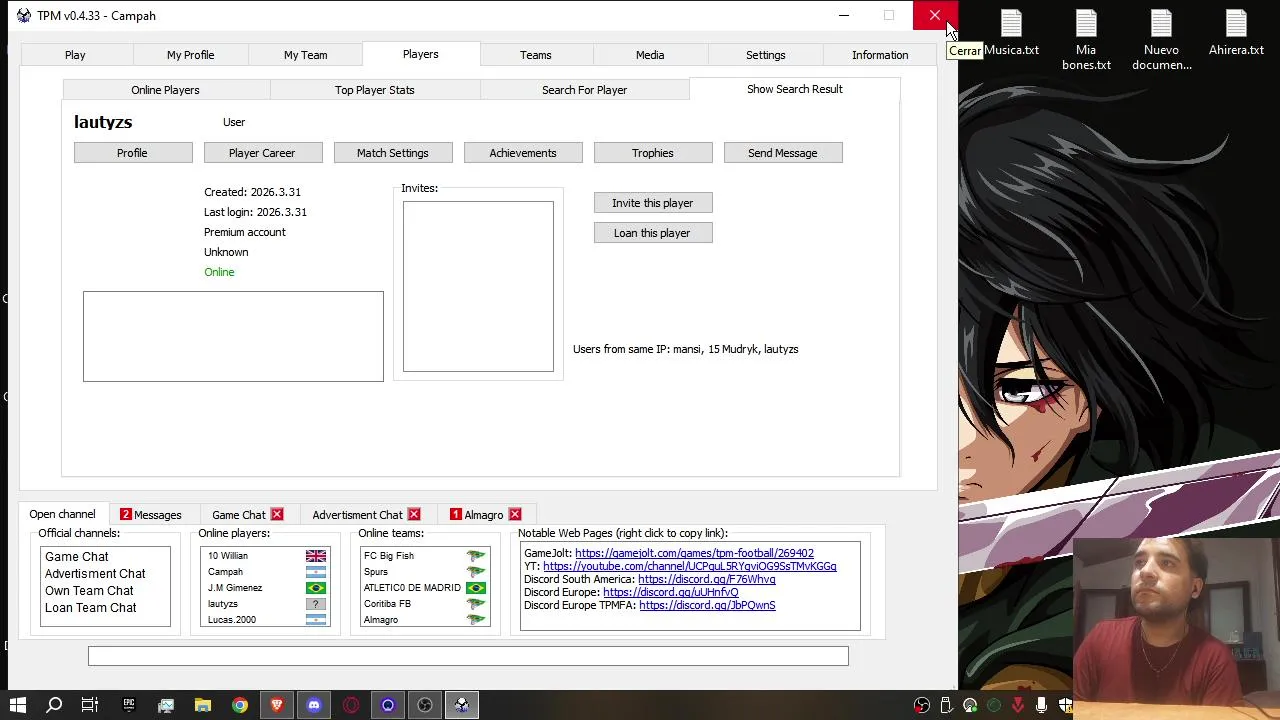Switch to Open channel tab
The width and height of the screenshot is (1280, 720).
point(62,514)
